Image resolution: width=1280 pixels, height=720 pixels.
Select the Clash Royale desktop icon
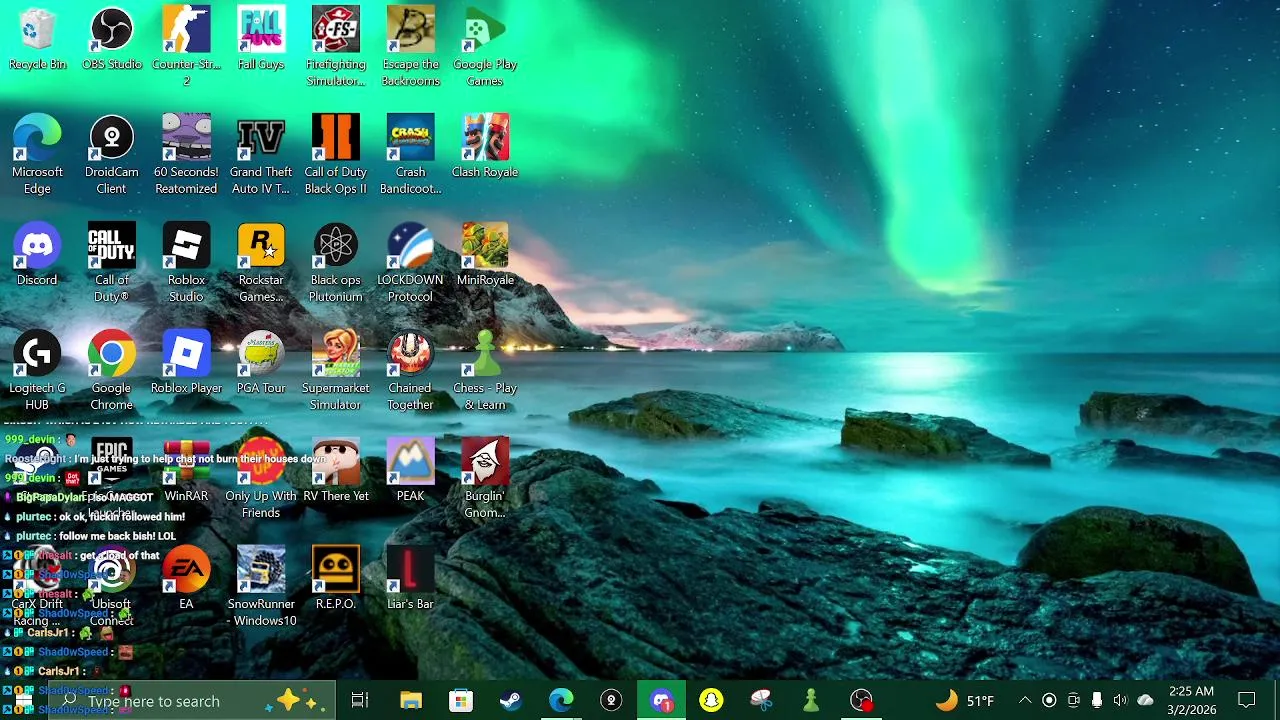coord(485,147)
